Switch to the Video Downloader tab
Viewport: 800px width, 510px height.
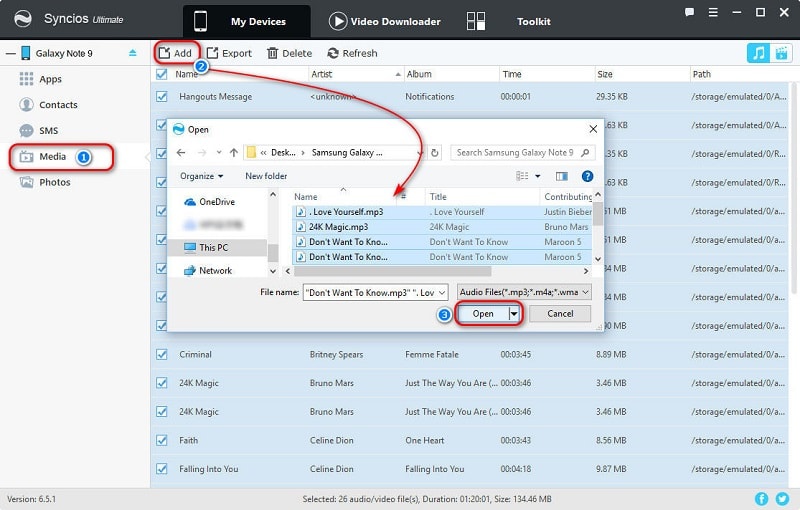(385, 21)
